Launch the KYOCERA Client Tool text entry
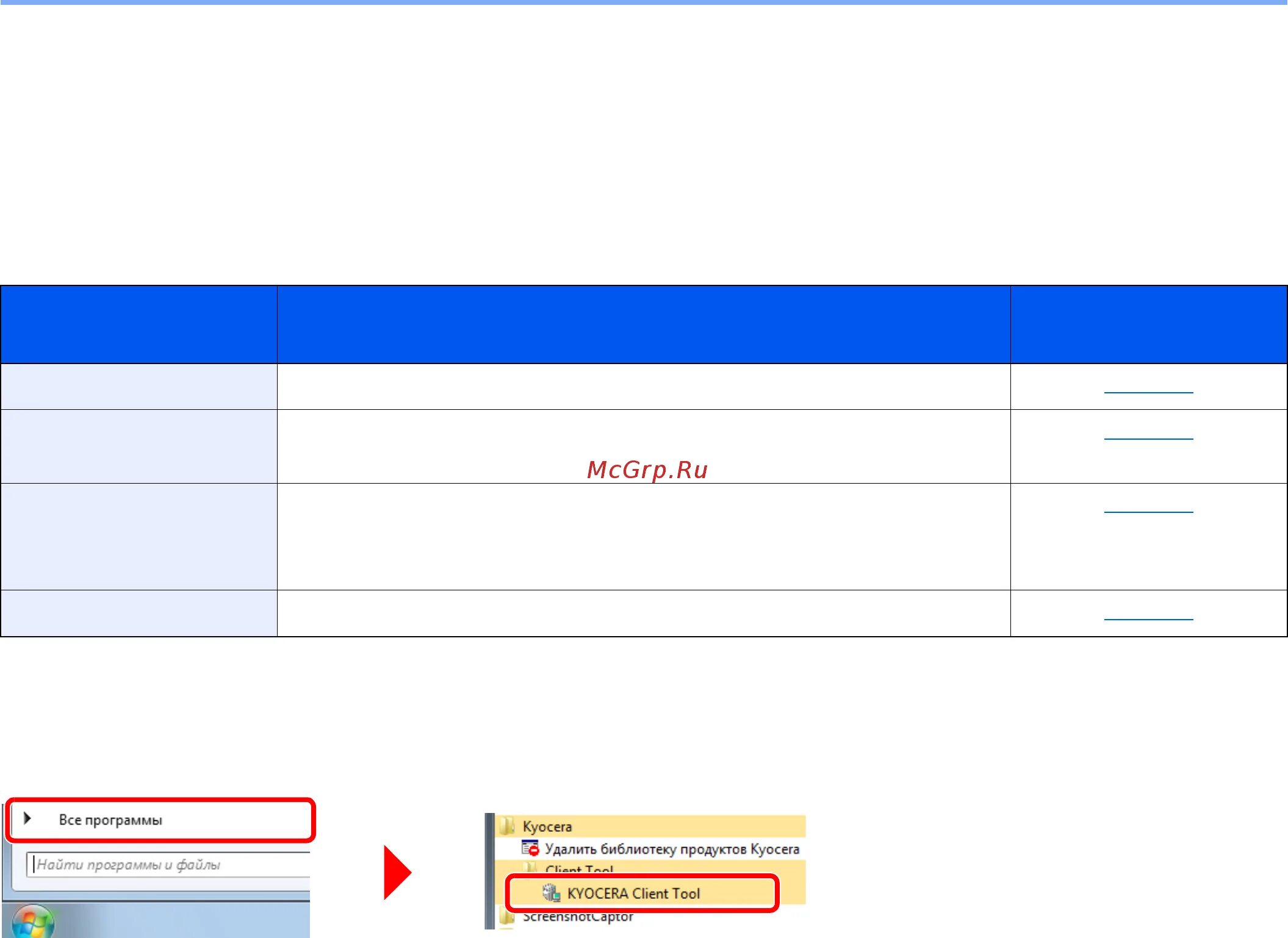This screenshot has height=938, width=1288. point(633,893)
